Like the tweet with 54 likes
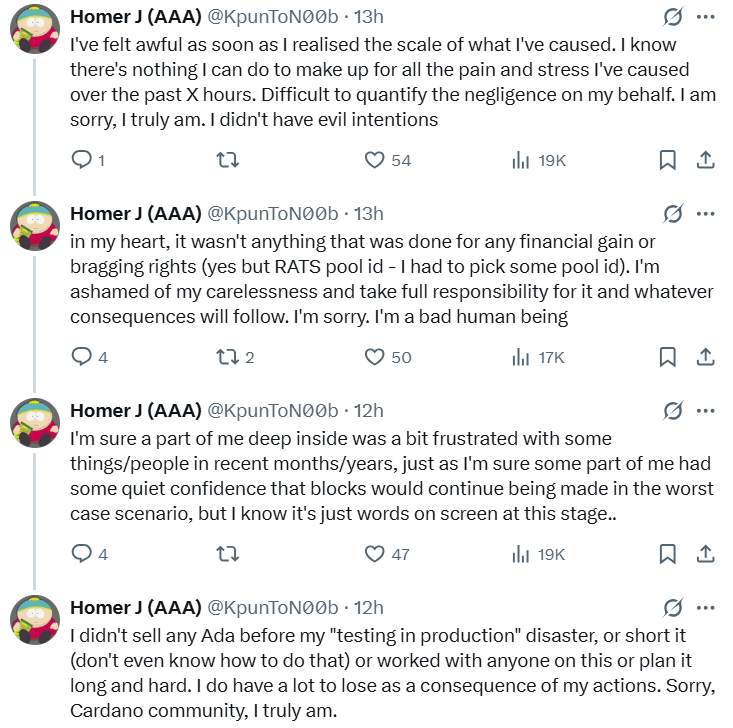The height and width of the screenshot is (728, 733). (375, 160)
